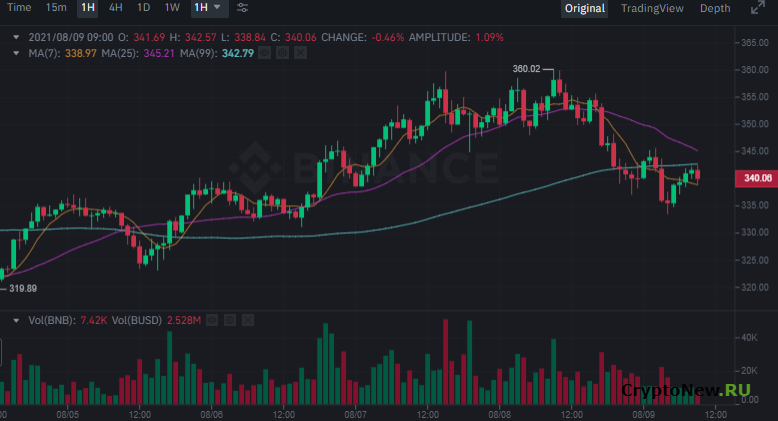Click the high price 342.57
The height and width of the screenshot is (421, 778).
click(200, 37)
